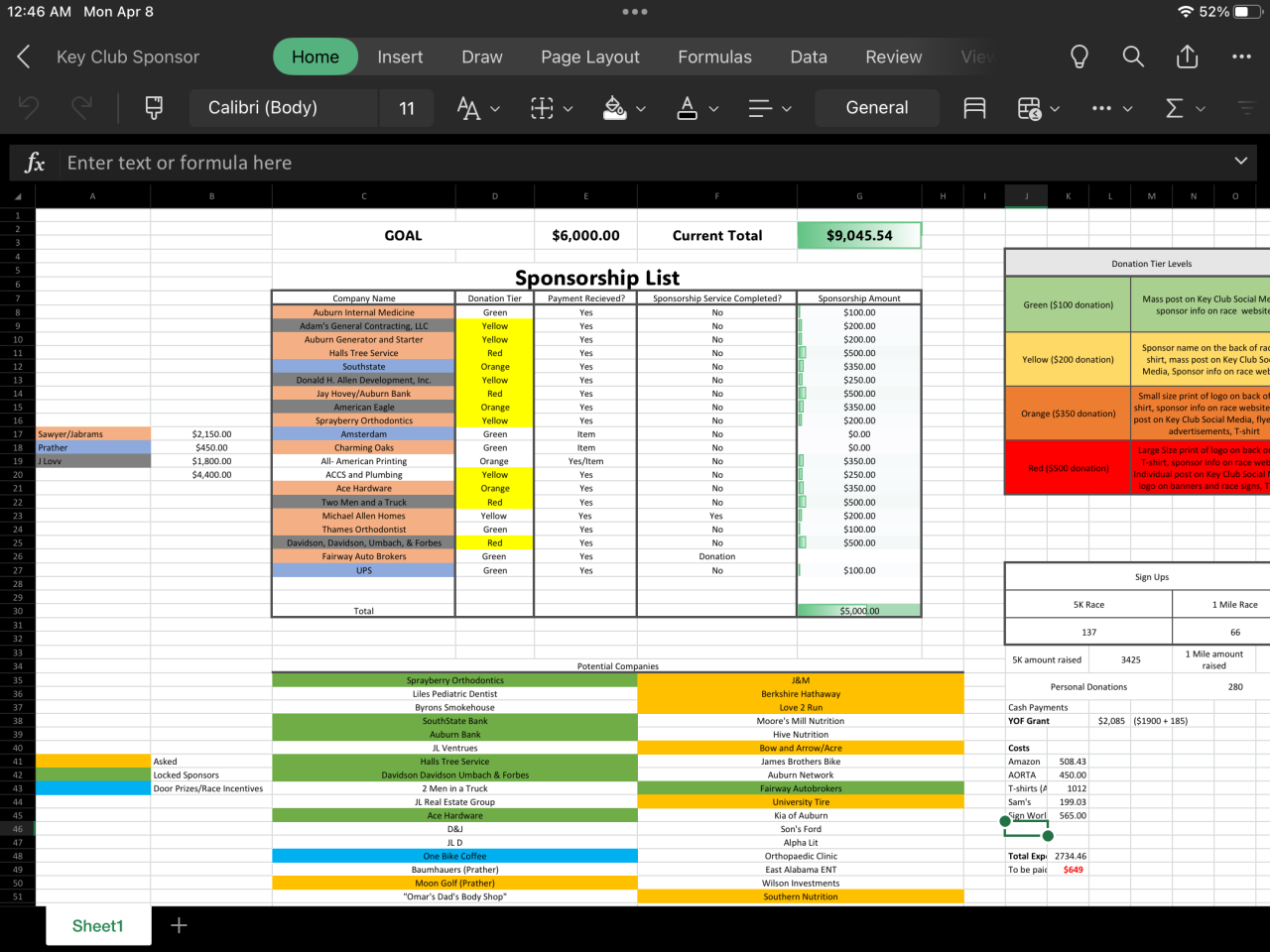
Task: Click the Redo arrow icon
Action: point(81,108)
